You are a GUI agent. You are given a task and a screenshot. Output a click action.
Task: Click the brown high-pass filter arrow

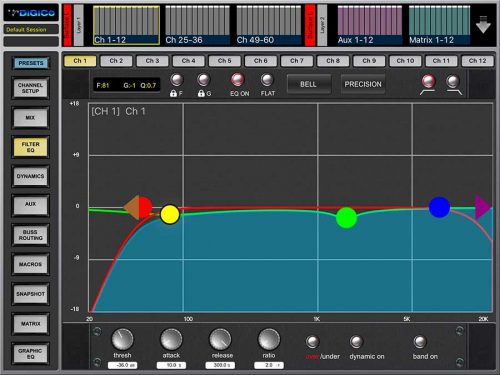[x=131, y=207]
